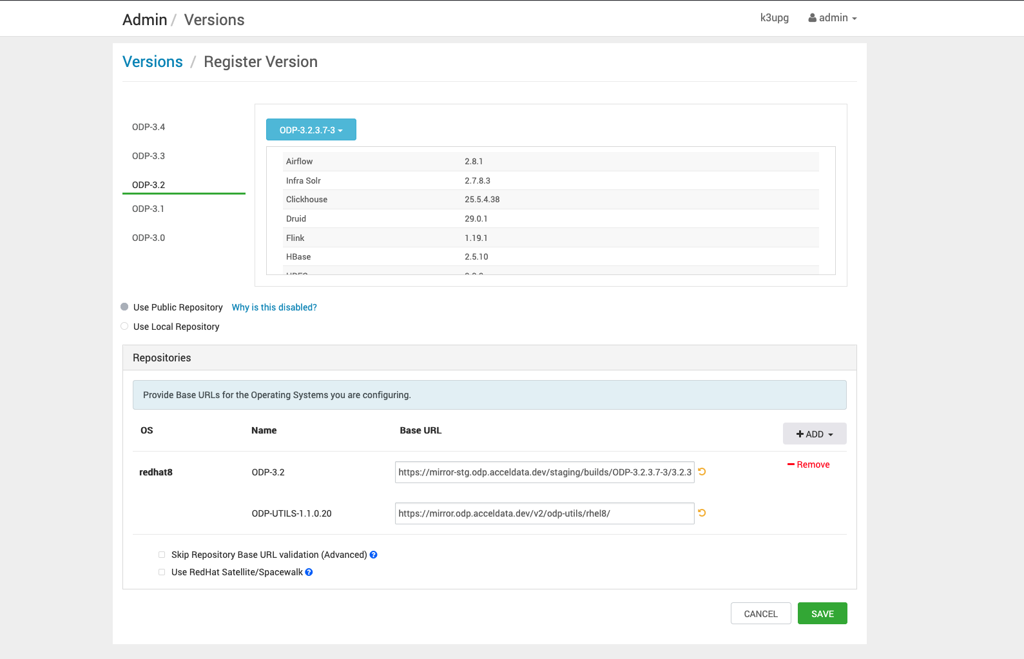The height and width of the screenshot is (659, 1024).
Task: Click the Versions breadcrumb link
Action: (153, 61)
